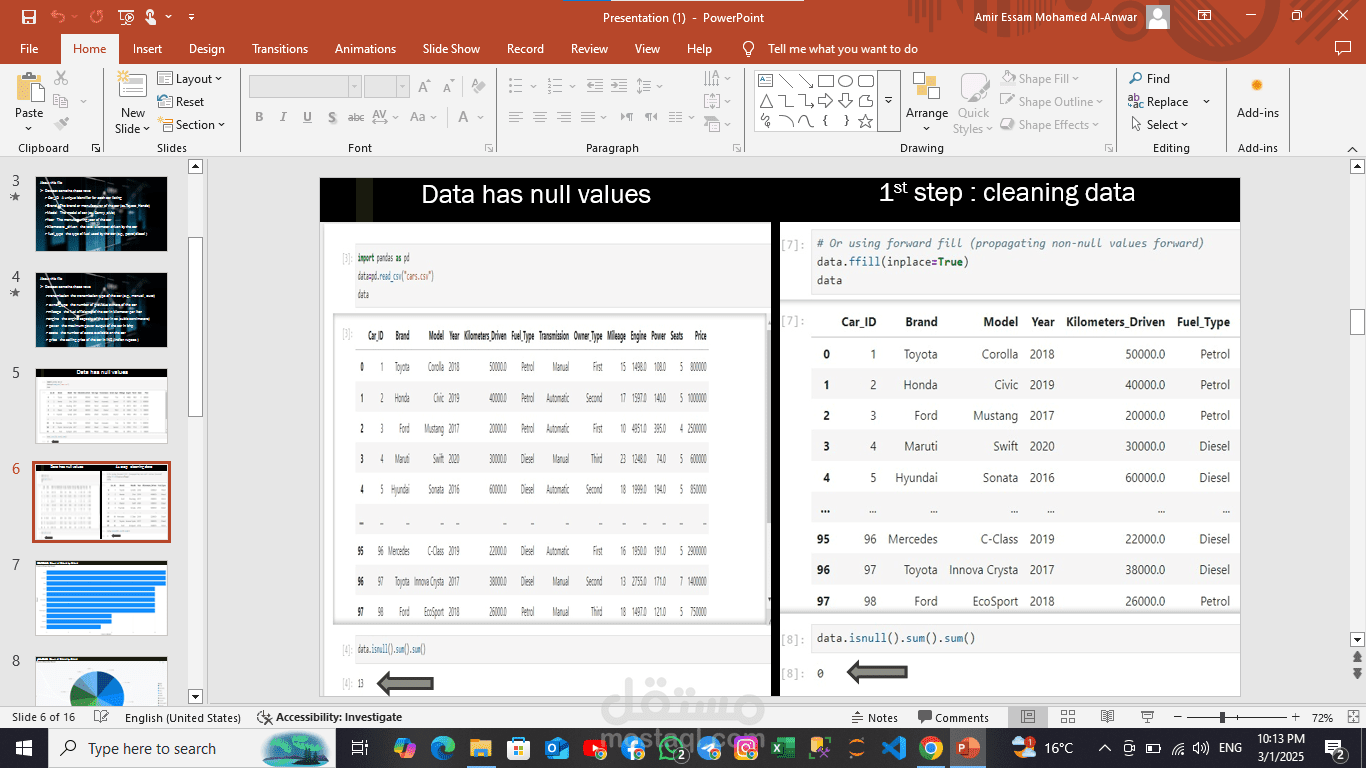Image resolution: width=1366 pixels, height=768 pixels.
Task: Click the spell check icon in the status bar
Action: tap(101, 718)
